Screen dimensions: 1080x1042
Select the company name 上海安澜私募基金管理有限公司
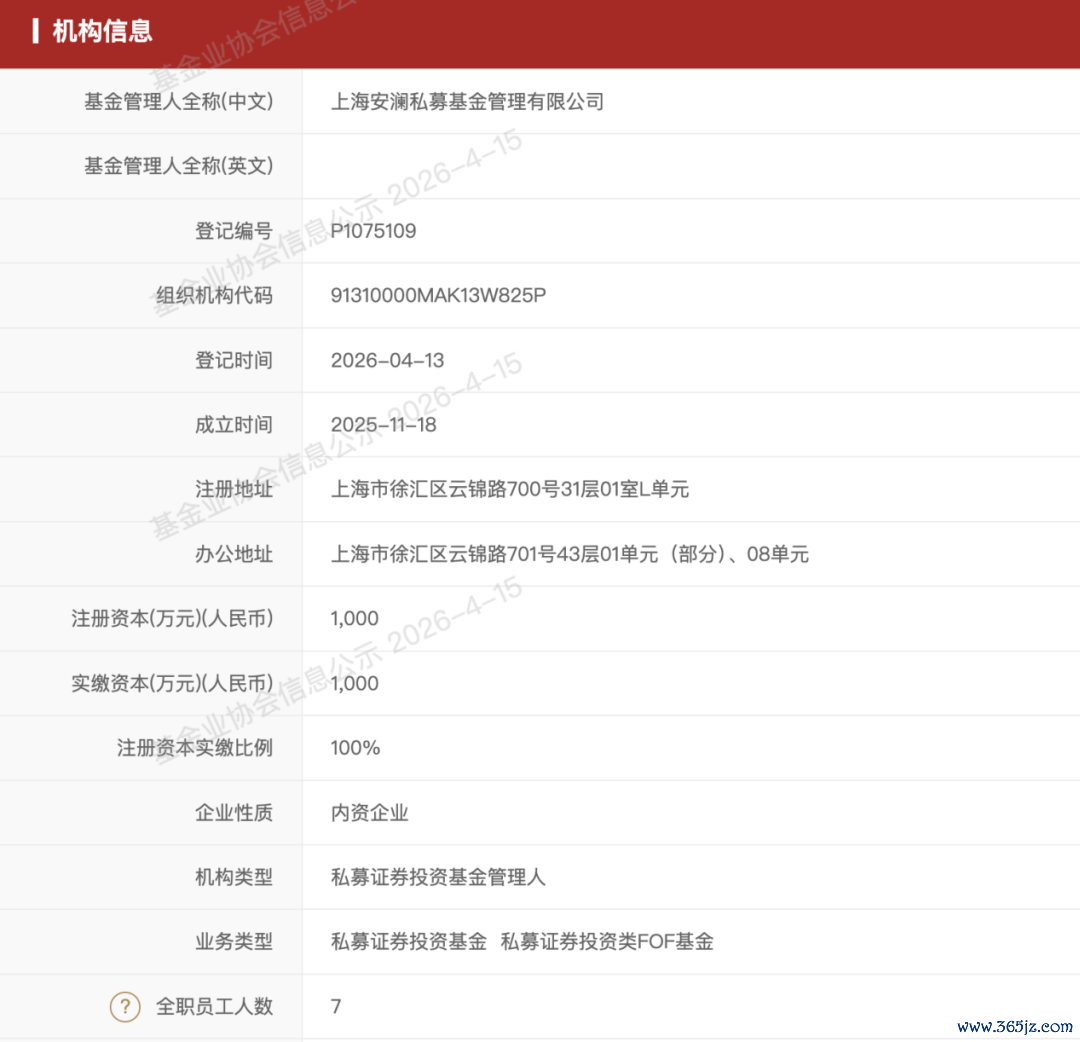(x=467, y=102)
